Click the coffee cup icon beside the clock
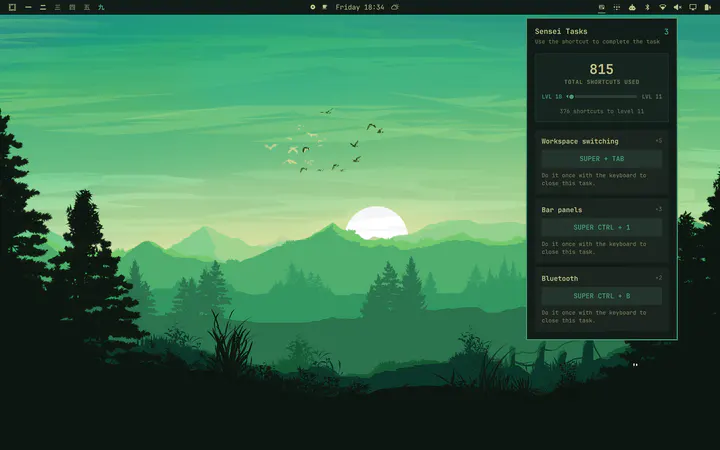The image size is (720, 450). 395,7
